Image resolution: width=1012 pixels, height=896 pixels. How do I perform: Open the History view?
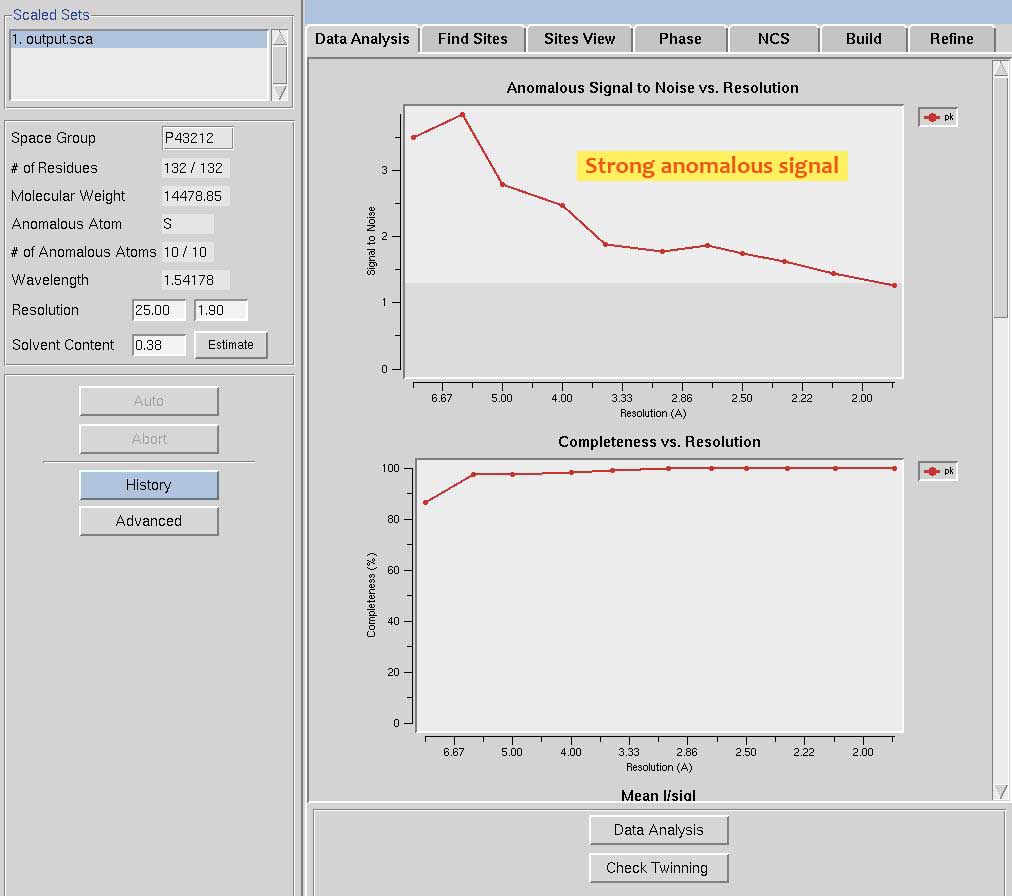click(x=149, y=485)
